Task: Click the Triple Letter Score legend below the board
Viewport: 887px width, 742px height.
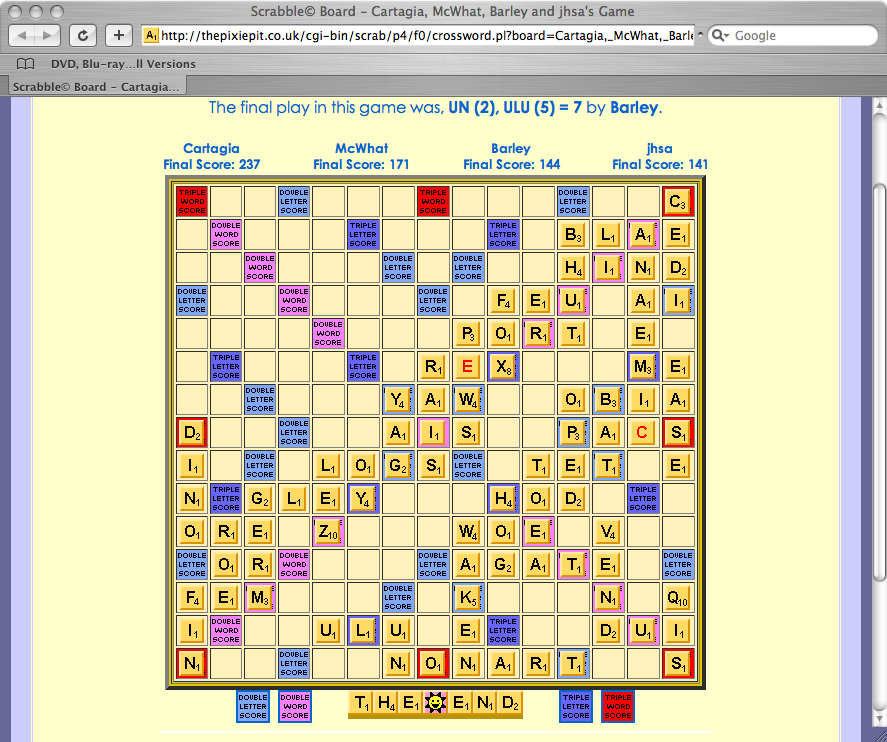Action: [576, 706]
